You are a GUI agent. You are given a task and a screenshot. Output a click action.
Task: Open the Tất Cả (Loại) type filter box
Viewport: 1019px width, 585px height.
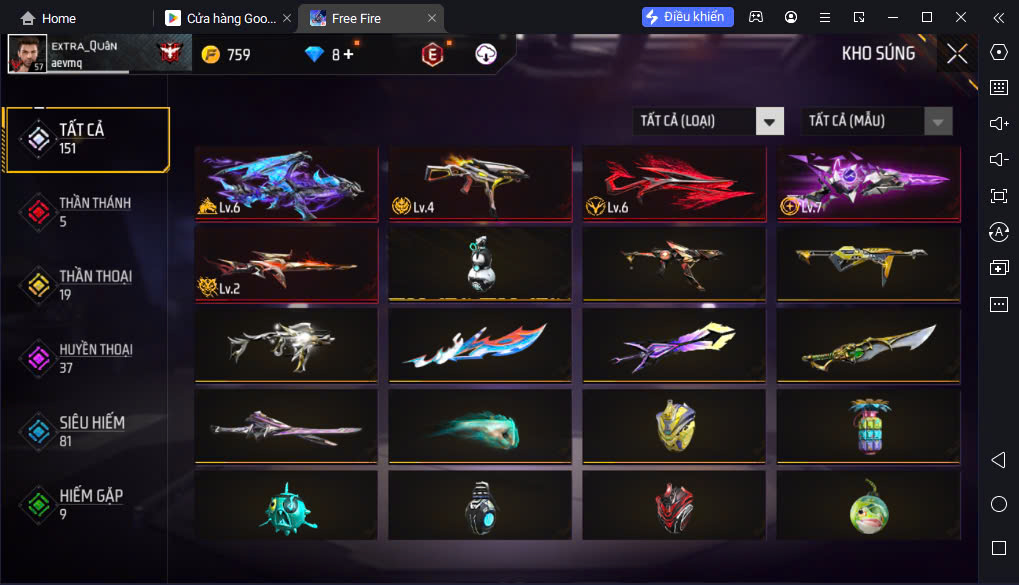(708, 122)
